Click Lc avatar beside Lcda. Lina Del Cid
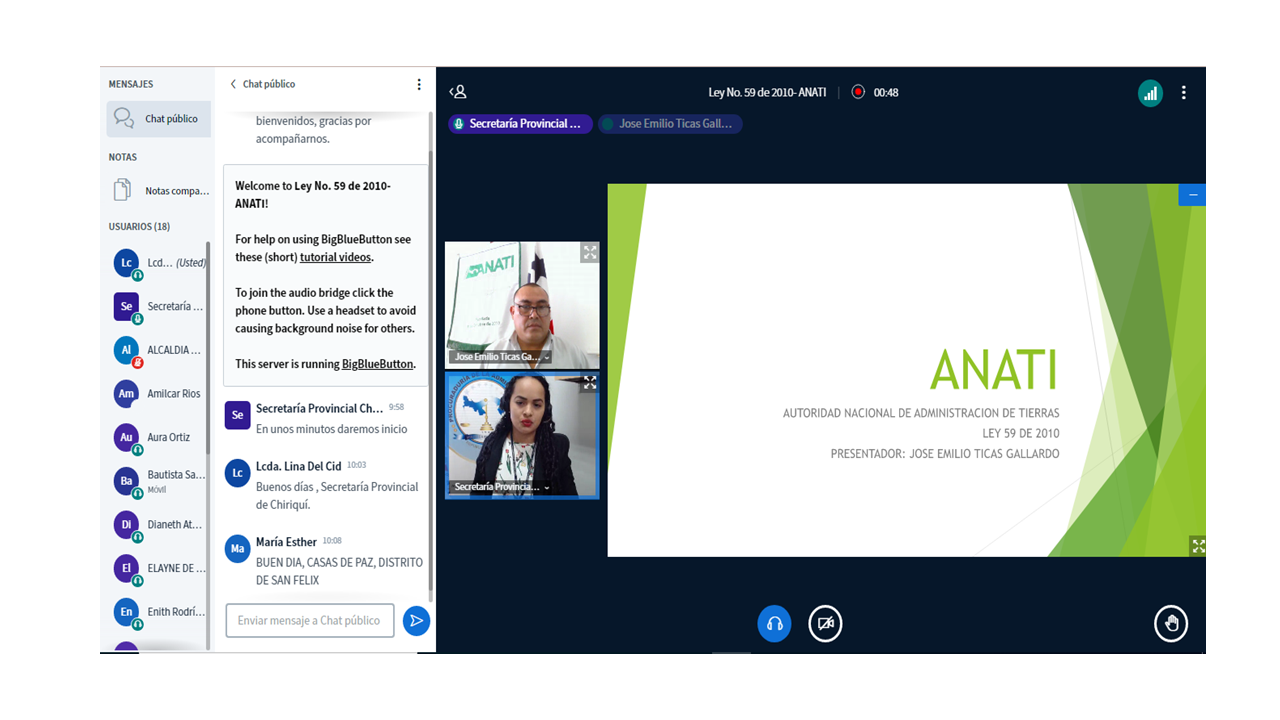The height and width of the screenshot is (720, 1280). point(237,473)
